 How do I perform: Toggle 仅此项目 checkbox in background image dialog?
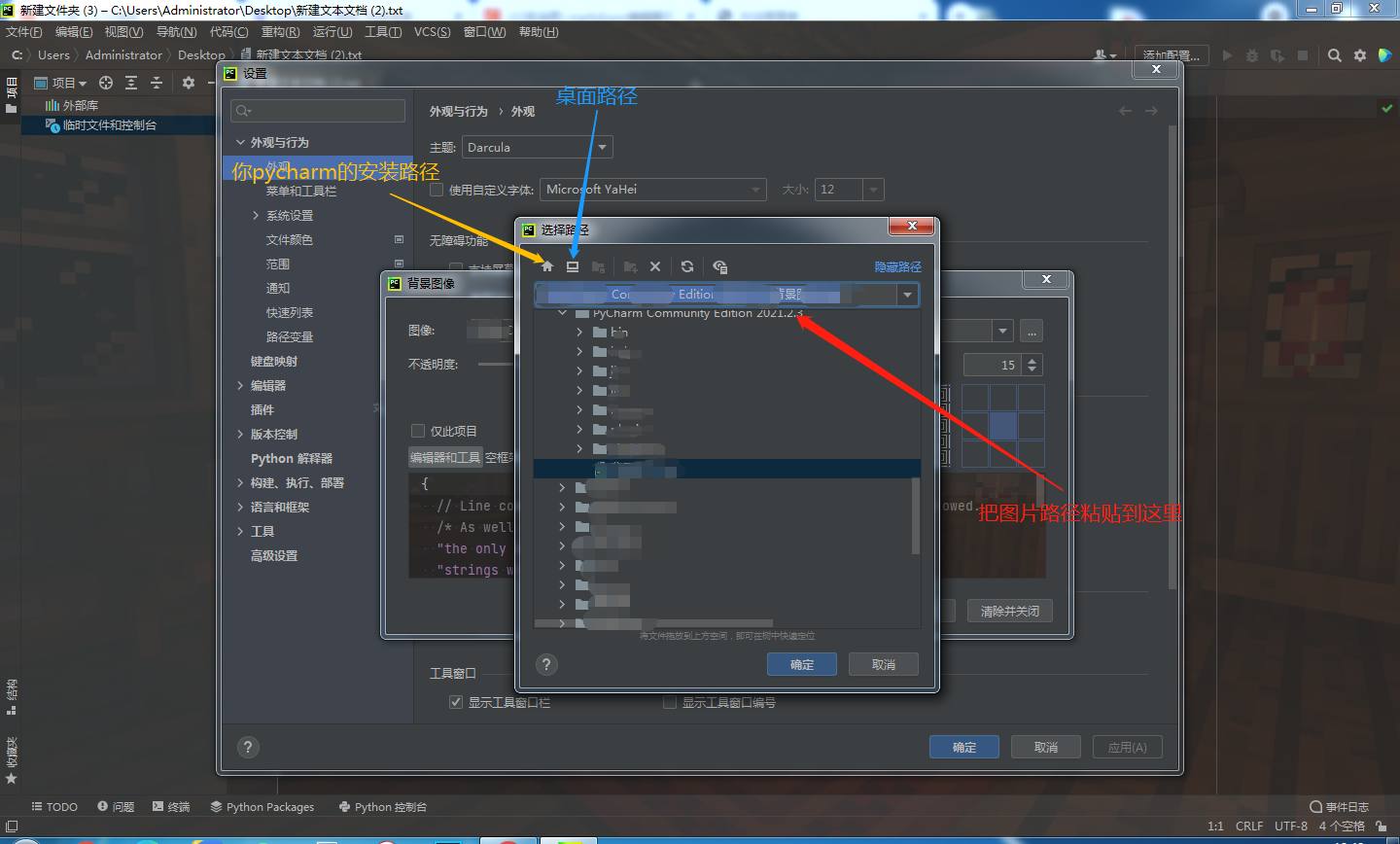pyautogui.click(x=418, y=431)
